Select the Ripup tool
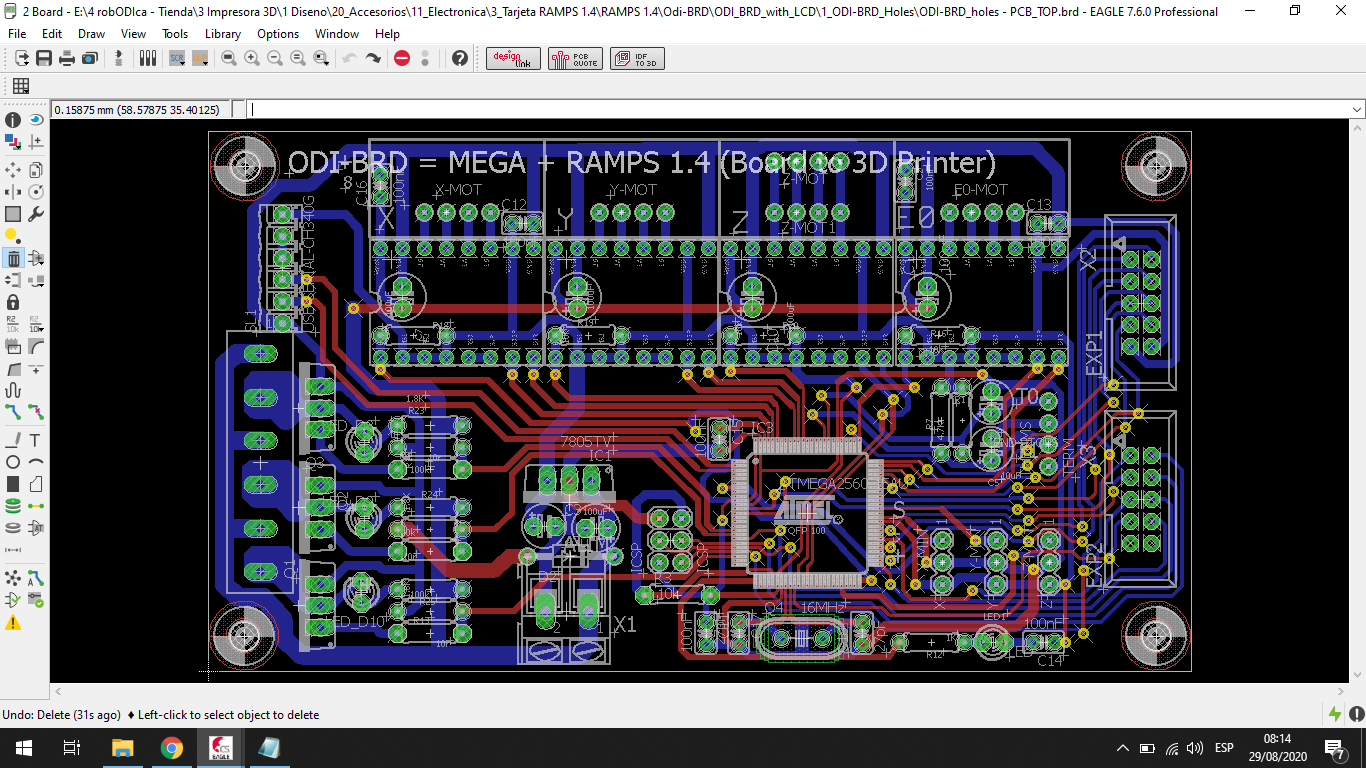This screenshot has height=768, width=1366. tap(36, 412)
